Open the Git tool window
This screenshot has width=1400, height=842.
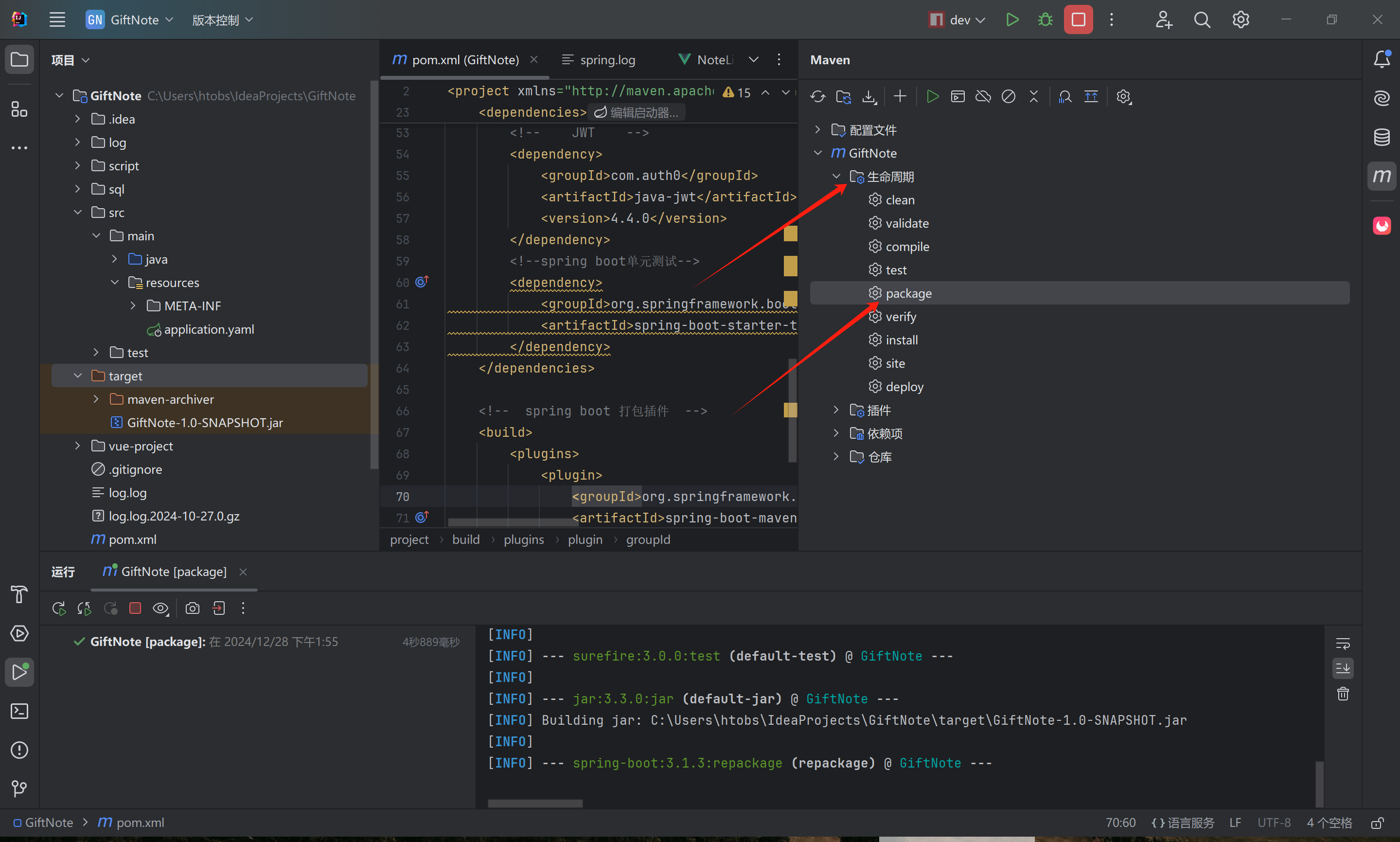[x=19, y=788]
